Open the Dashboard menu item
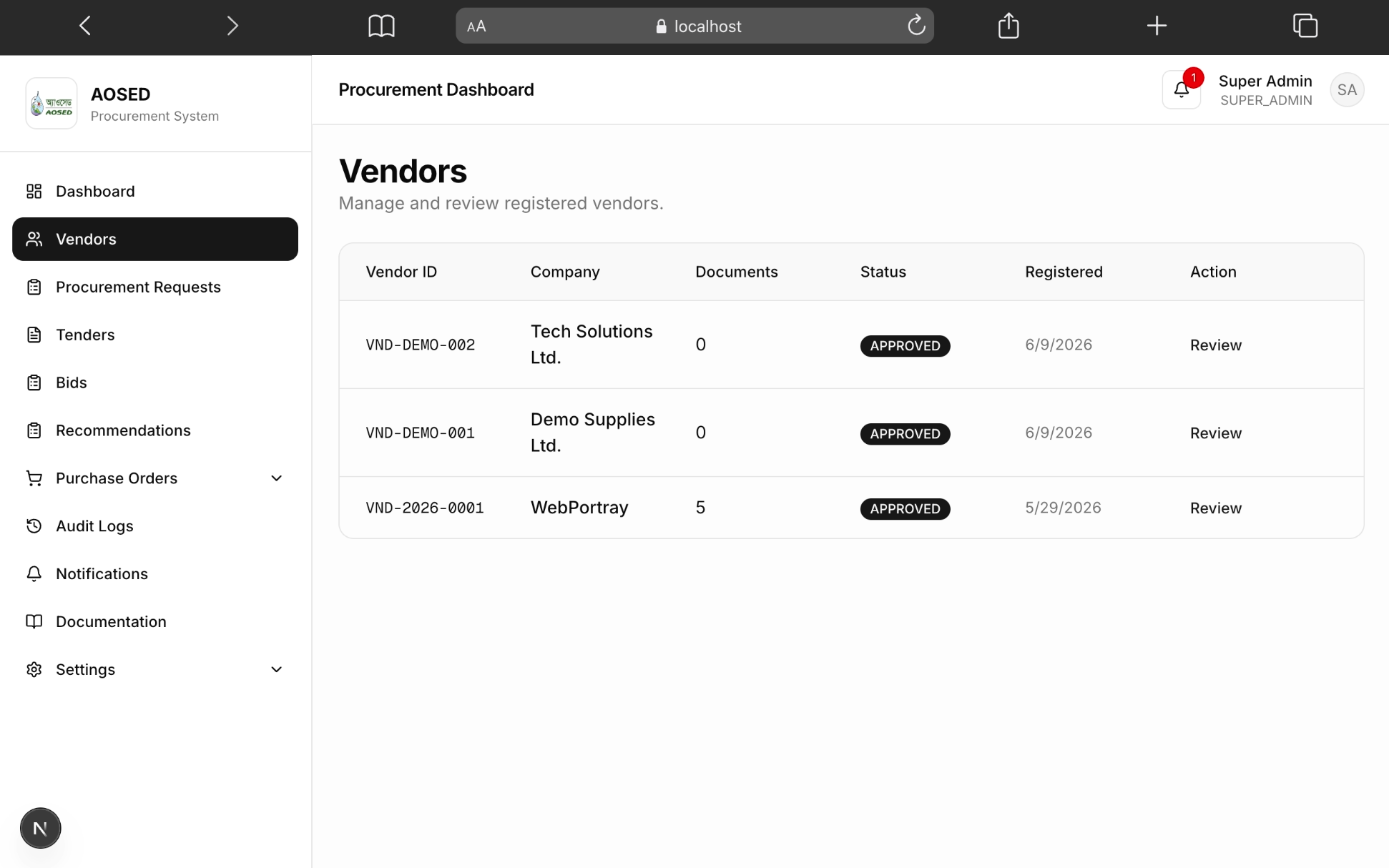The height and width of the screenshot is (868, 1389). point(155,191)
